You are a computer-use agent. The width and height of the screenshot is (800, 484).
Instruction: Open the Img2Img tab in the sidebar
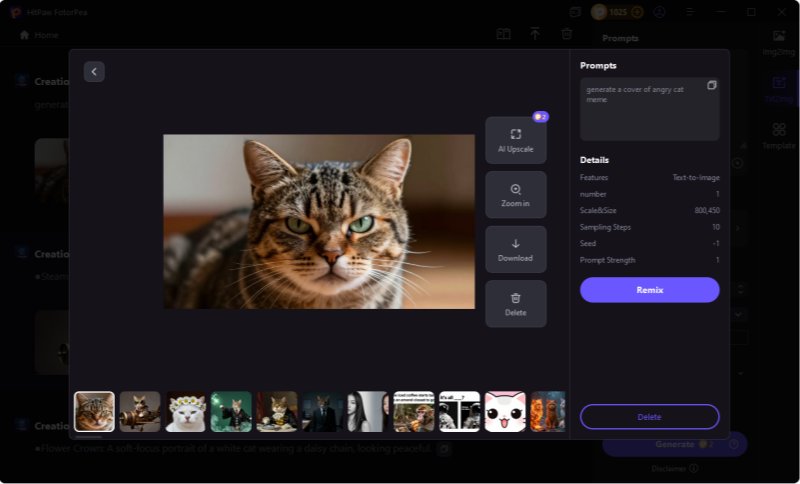click(x=778, y=43)
